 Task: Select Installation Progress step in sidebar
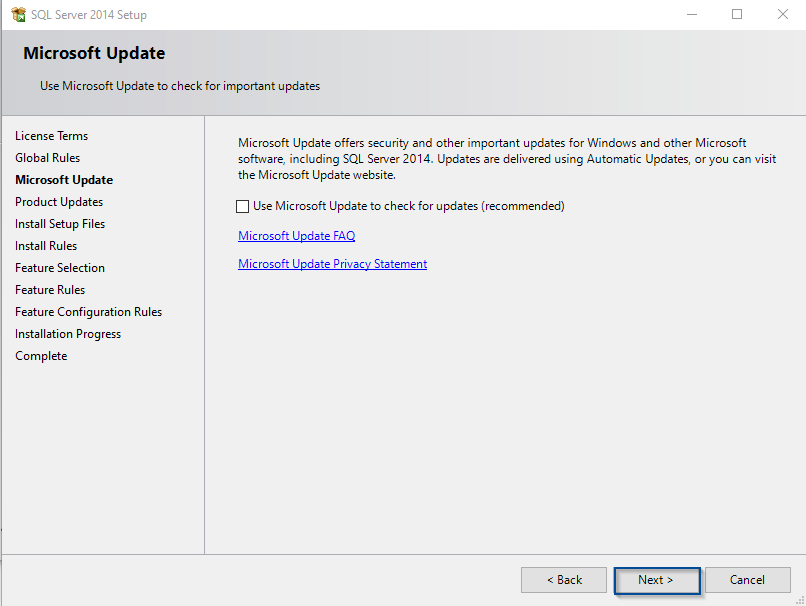(68, 334)
